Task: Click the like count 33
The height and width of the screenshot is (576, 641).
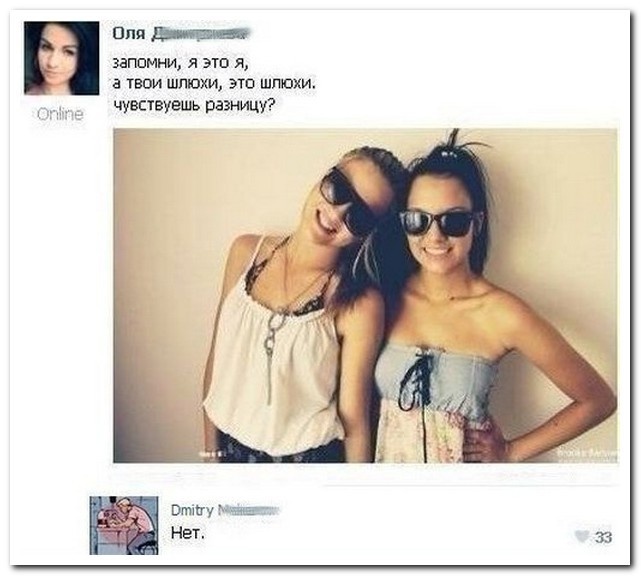Action: pos(603,537)
